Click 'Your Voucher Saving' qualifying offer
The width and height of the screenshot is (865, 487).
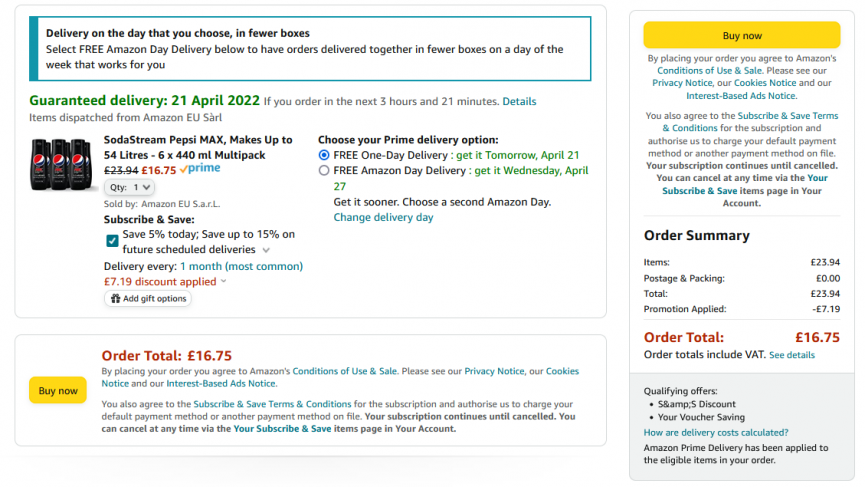click(x=701, y=417)
